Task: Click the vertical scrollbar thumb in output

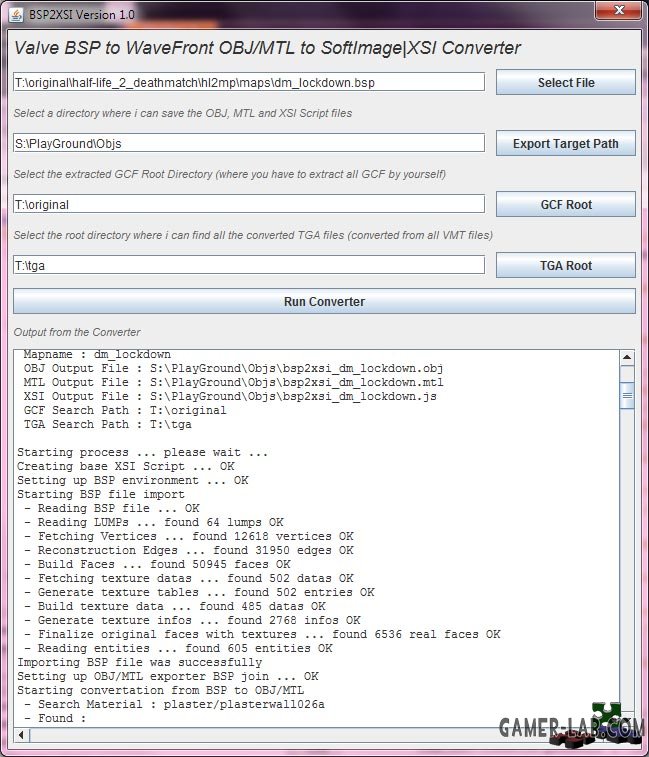Action: click(x=627, y=395)
